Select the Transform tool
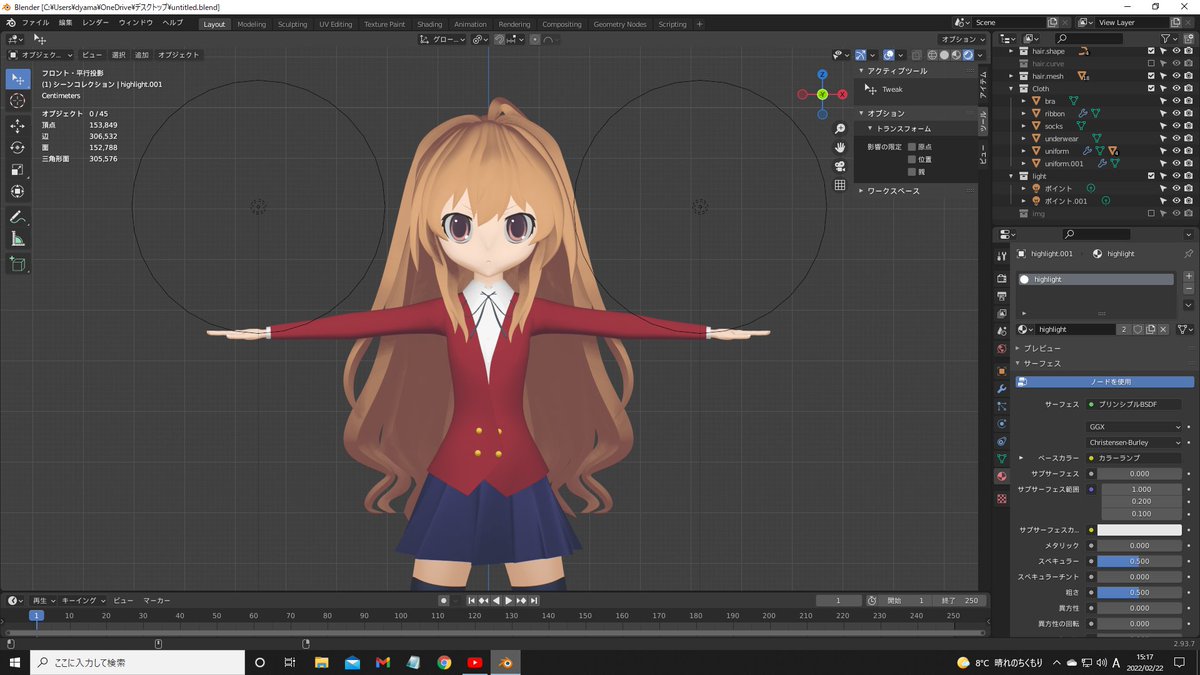 click(17, 192)
